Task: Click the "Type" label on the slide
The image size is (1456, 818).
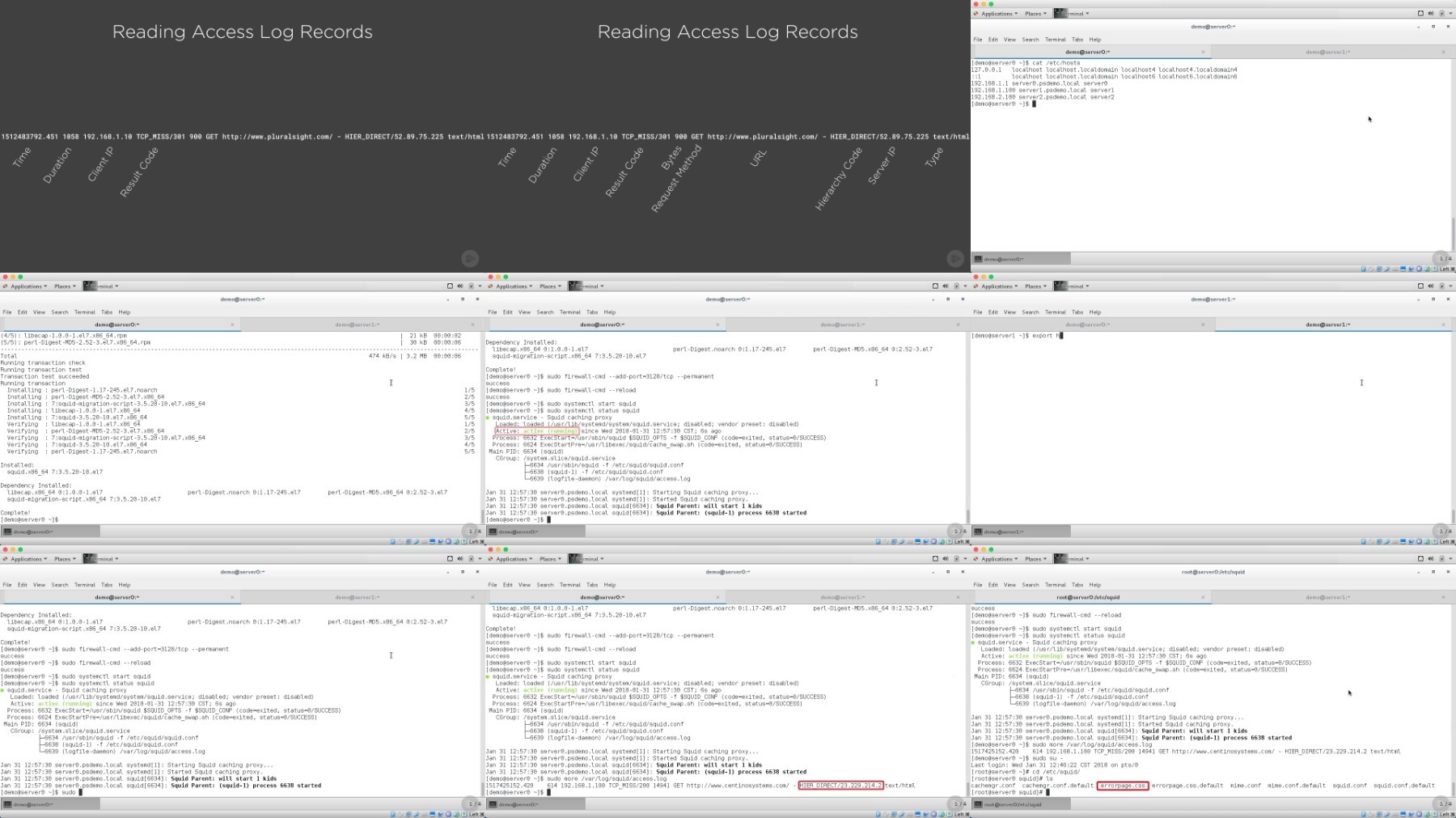Action: (x=933, y=158)
